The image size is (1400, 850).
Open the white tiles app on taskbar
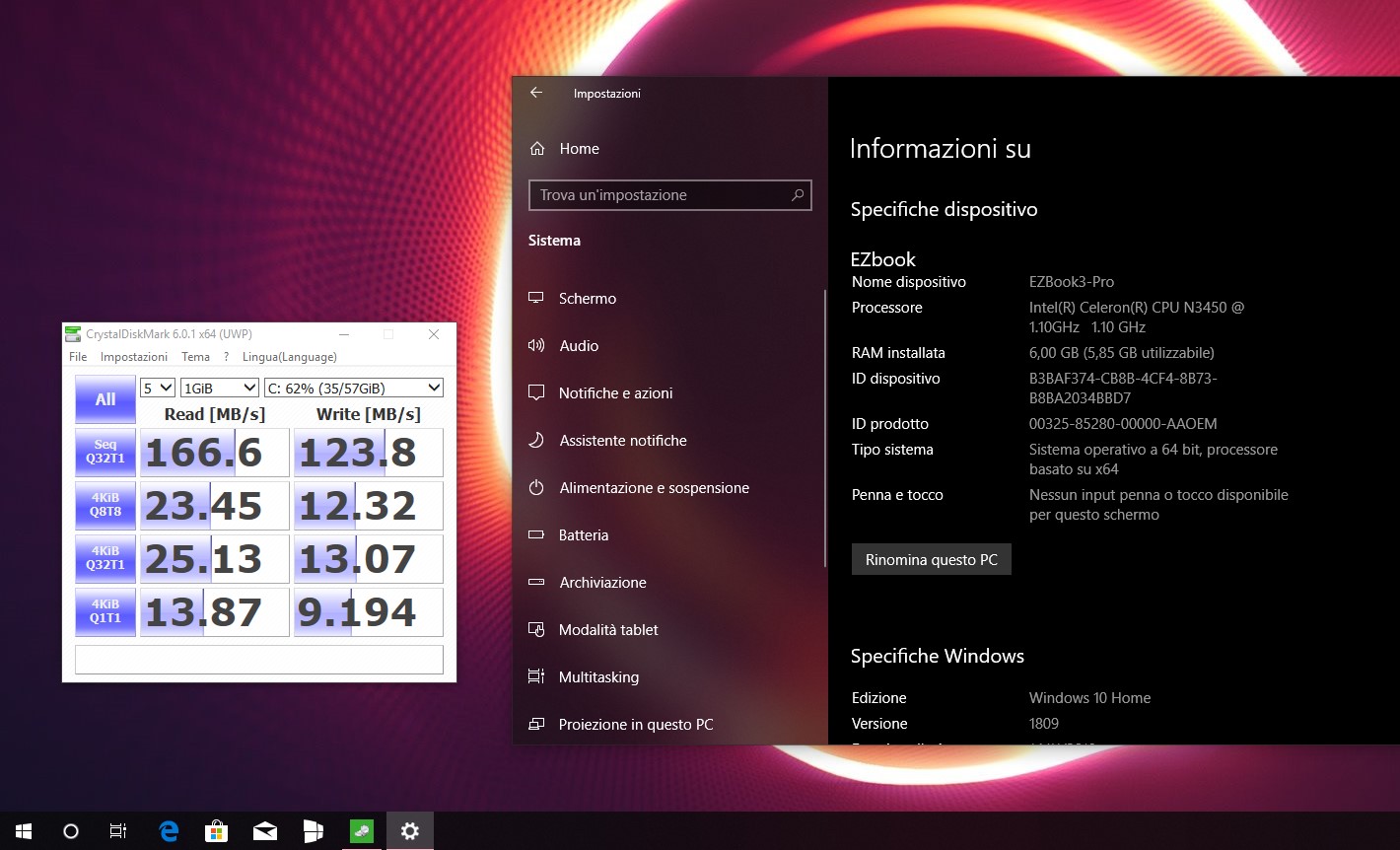coord(313,831)
